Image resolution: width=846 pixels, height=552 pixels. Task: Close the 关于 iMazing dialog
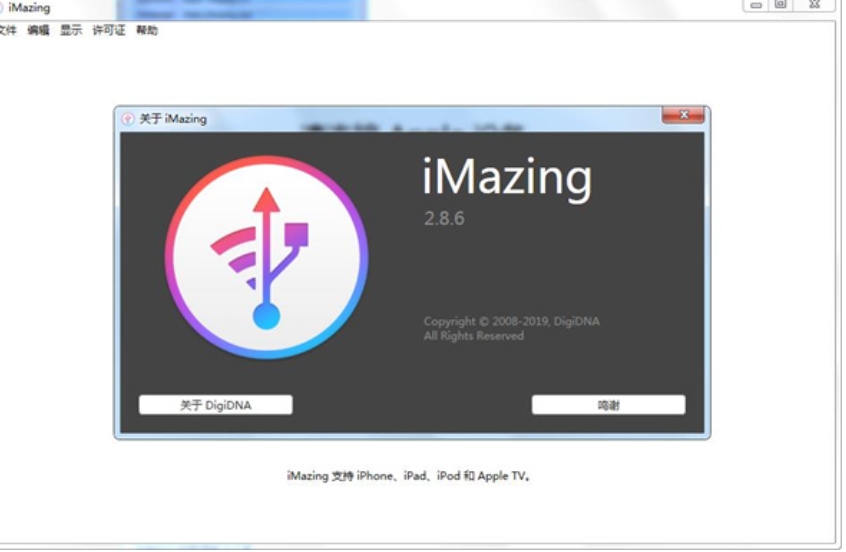point(683,115)
